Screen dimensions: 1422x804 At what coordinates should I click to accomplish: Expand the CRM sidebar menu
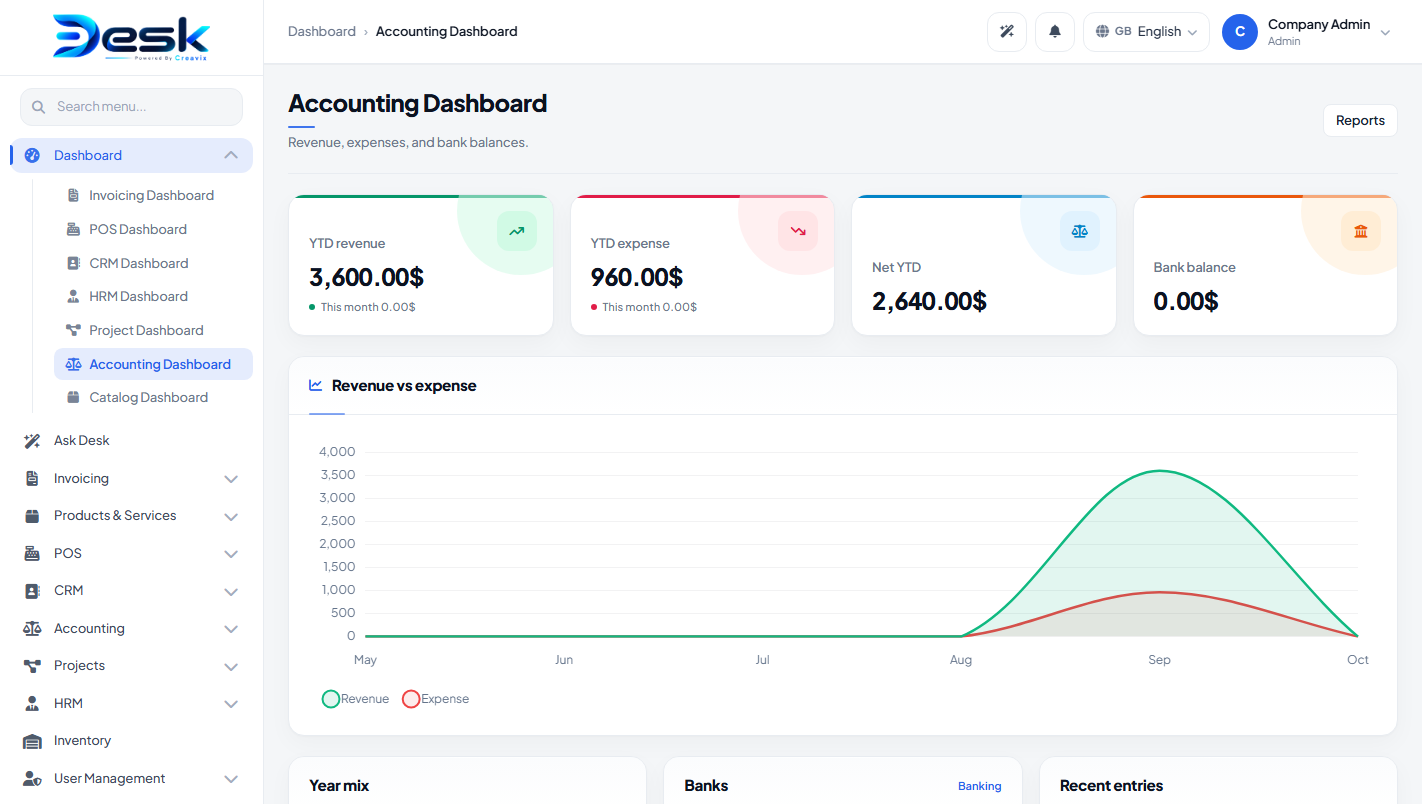click(231, 592)
